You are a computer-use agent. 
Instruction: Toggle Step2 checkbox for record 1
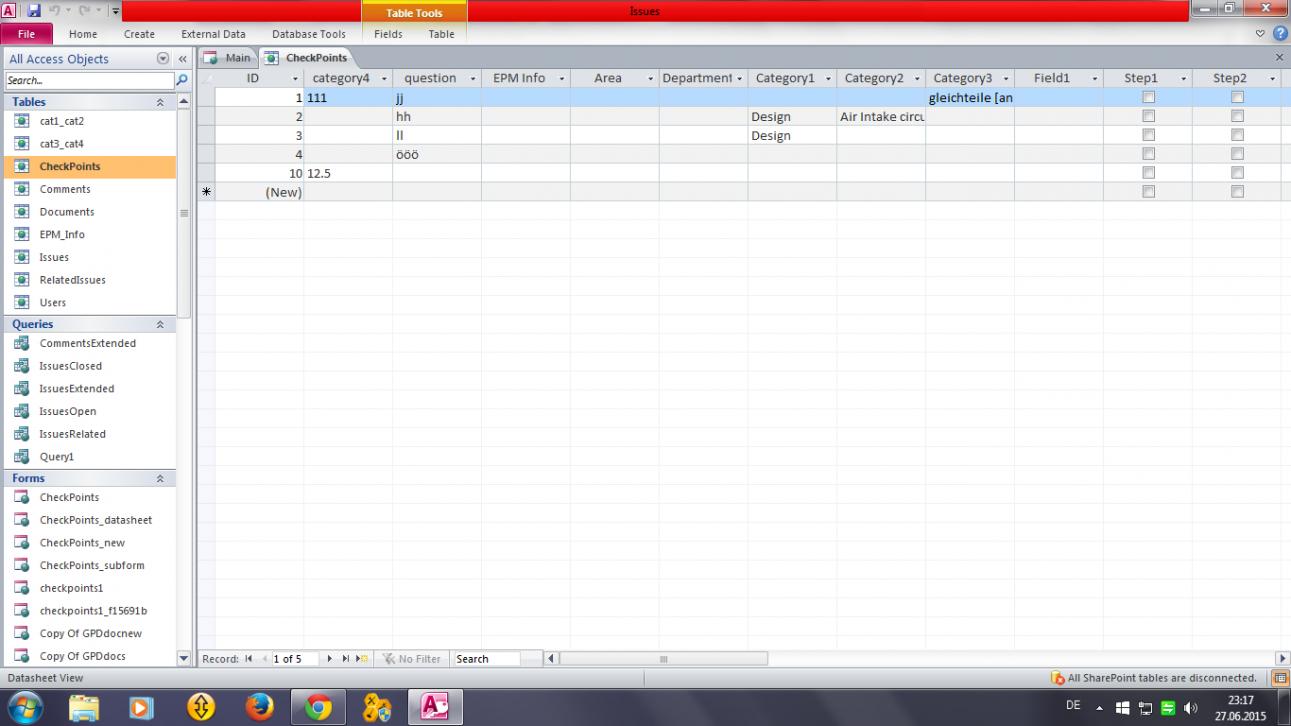tap(1237, 98)
